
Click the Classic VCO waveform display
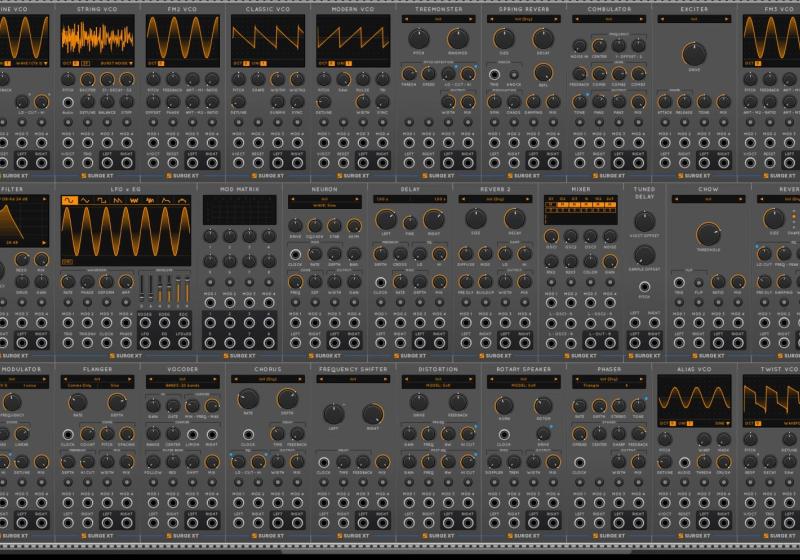pyautogui.click(x=268, y=41)
